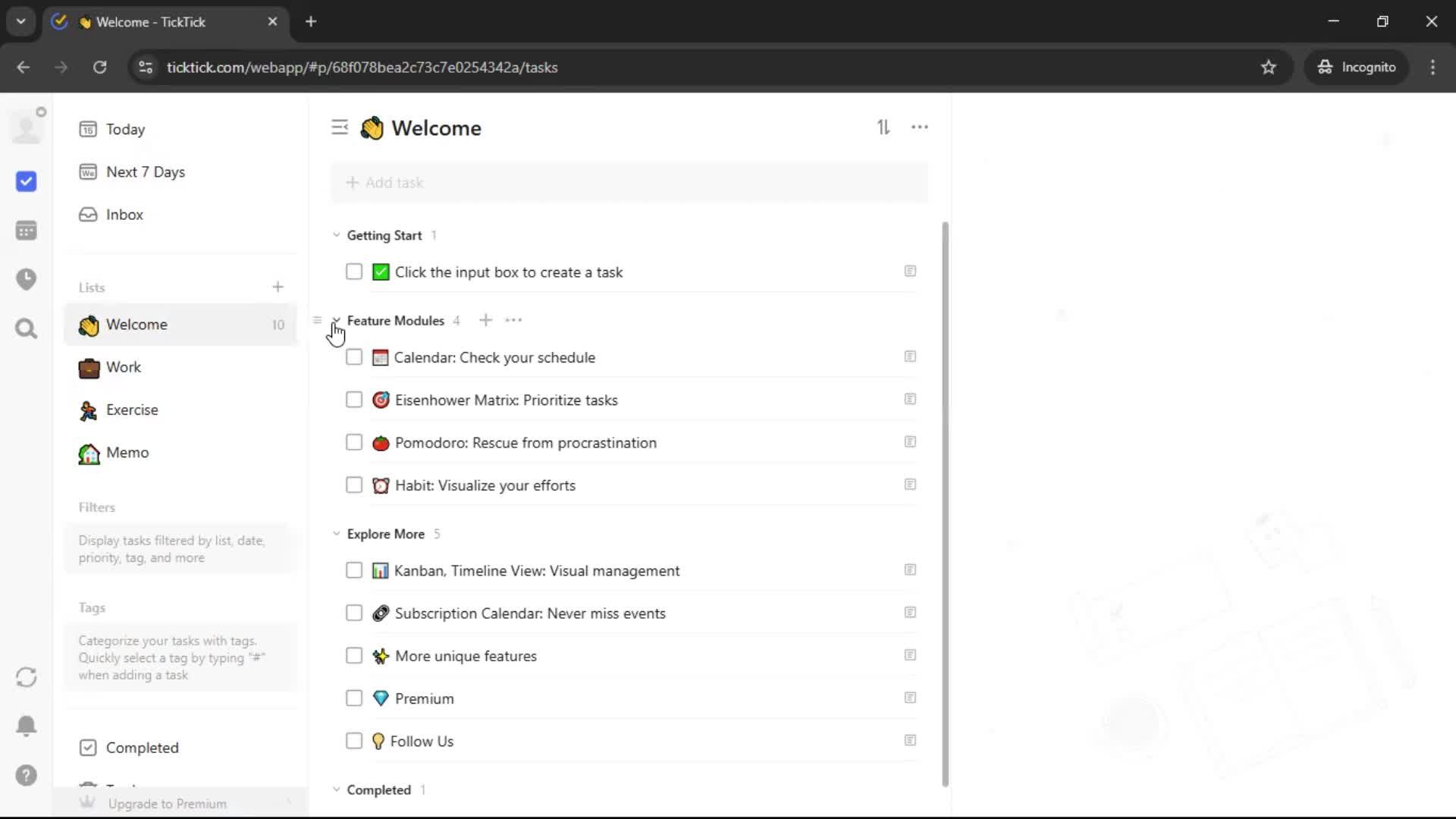Viewport: 1456px width, 819px height.
Task: Open the Notifications bell icon
Action: pyautogui.click(x=26, y=726)
